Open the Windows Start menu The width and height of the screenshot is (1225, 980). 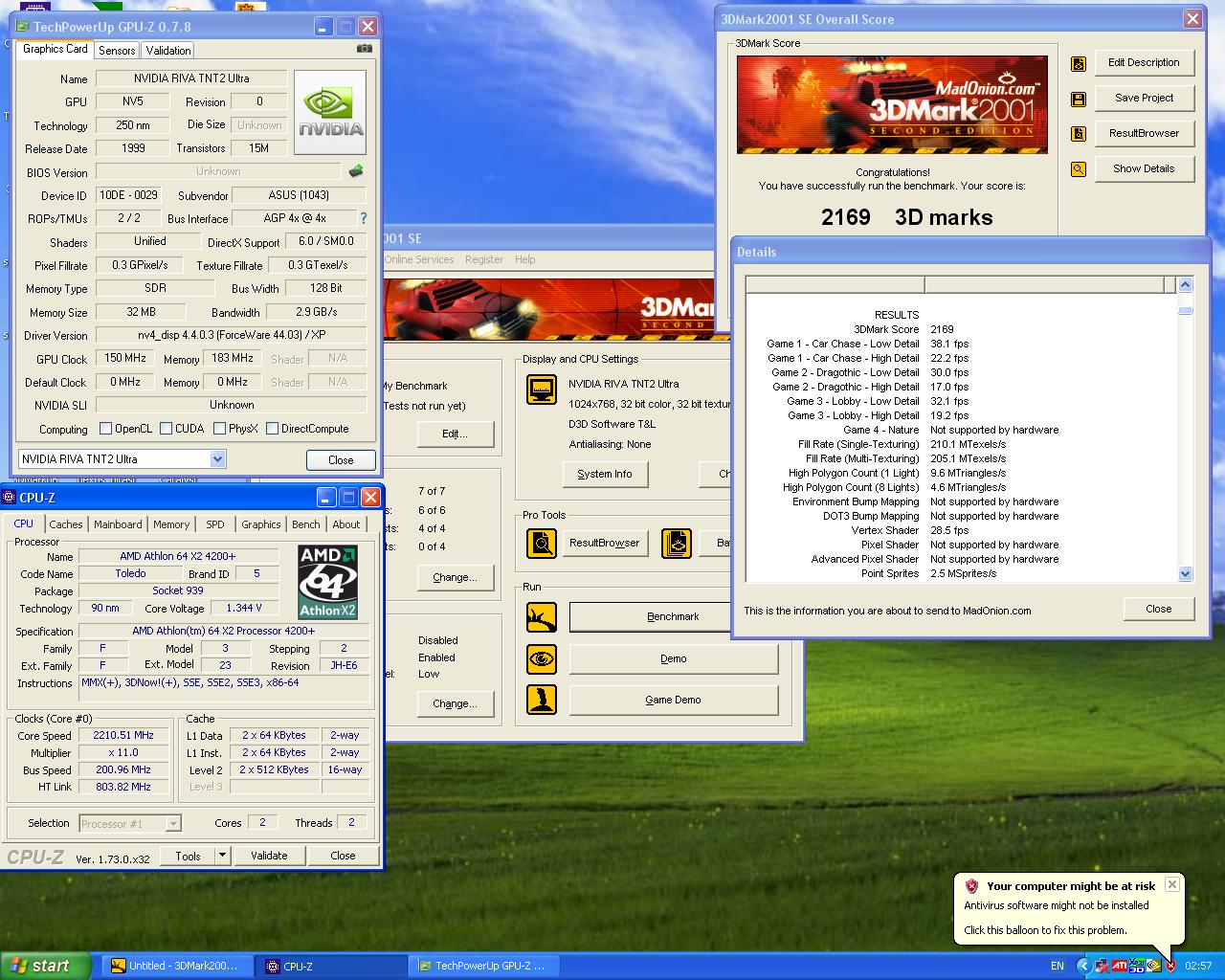tap(45, 966)
